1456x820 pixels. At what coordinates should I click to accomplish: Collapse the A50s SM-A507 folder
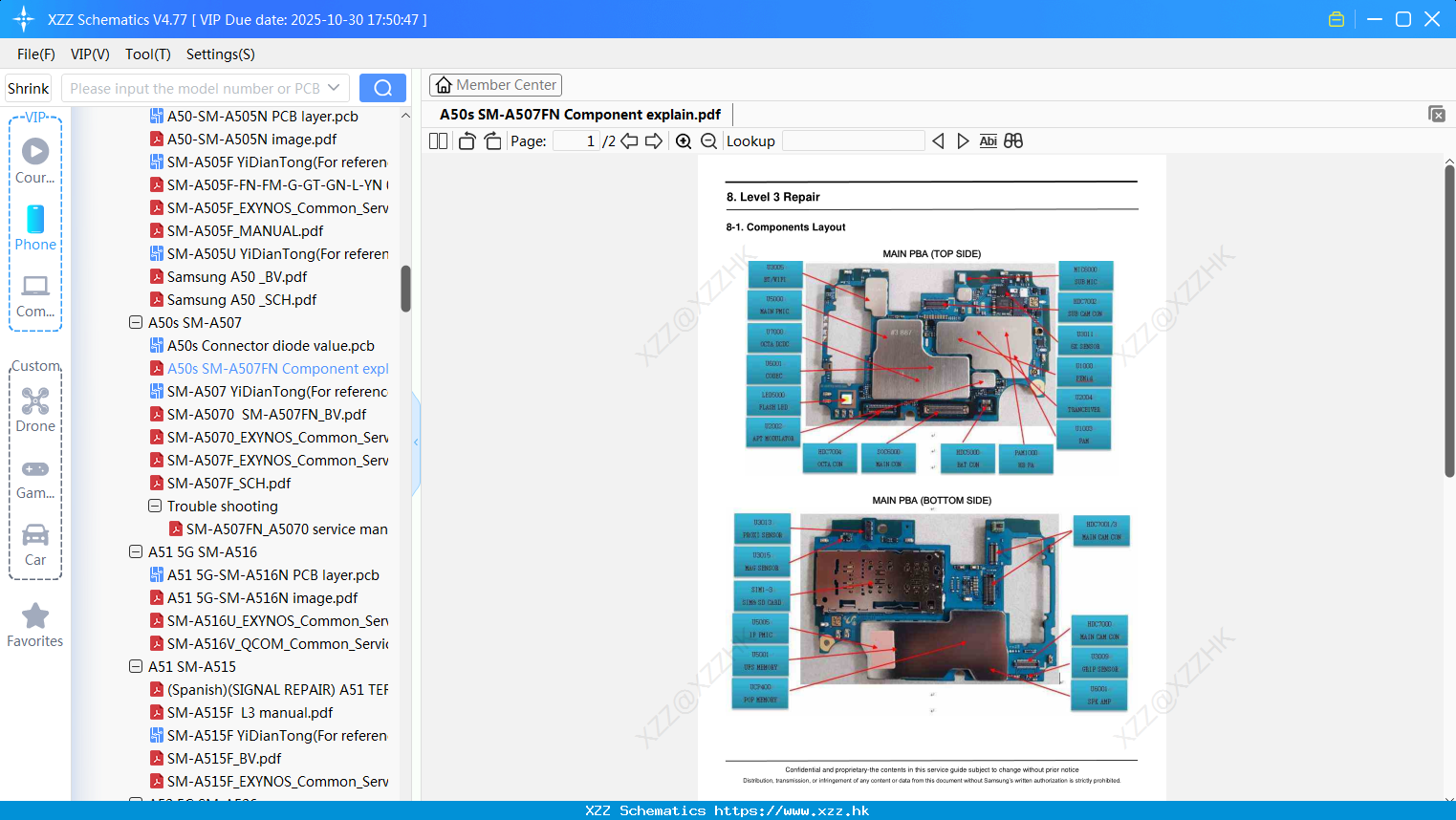(136, 323)
